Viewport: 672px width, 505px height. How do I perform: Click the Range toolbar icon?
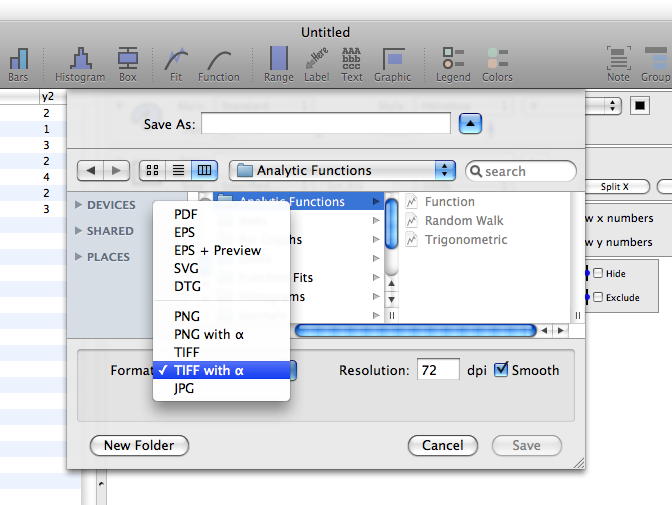tap(279, 60)
